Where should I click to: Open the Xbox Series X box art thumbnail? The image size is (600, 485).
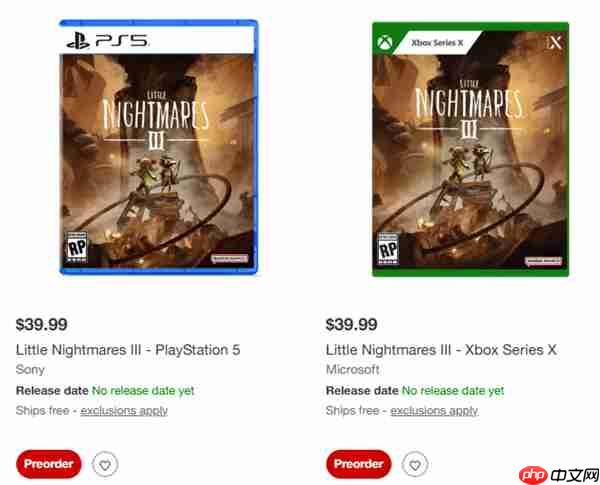(x=469, y=148)
